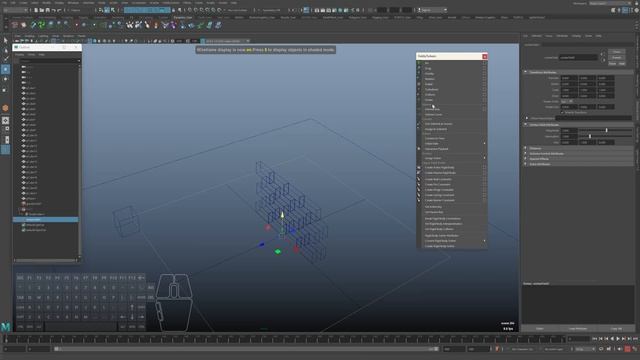Open the Display menu in Outliner window
Image resolution: width=640 pixels, height=360 pixels.
(x=20, y=54)
